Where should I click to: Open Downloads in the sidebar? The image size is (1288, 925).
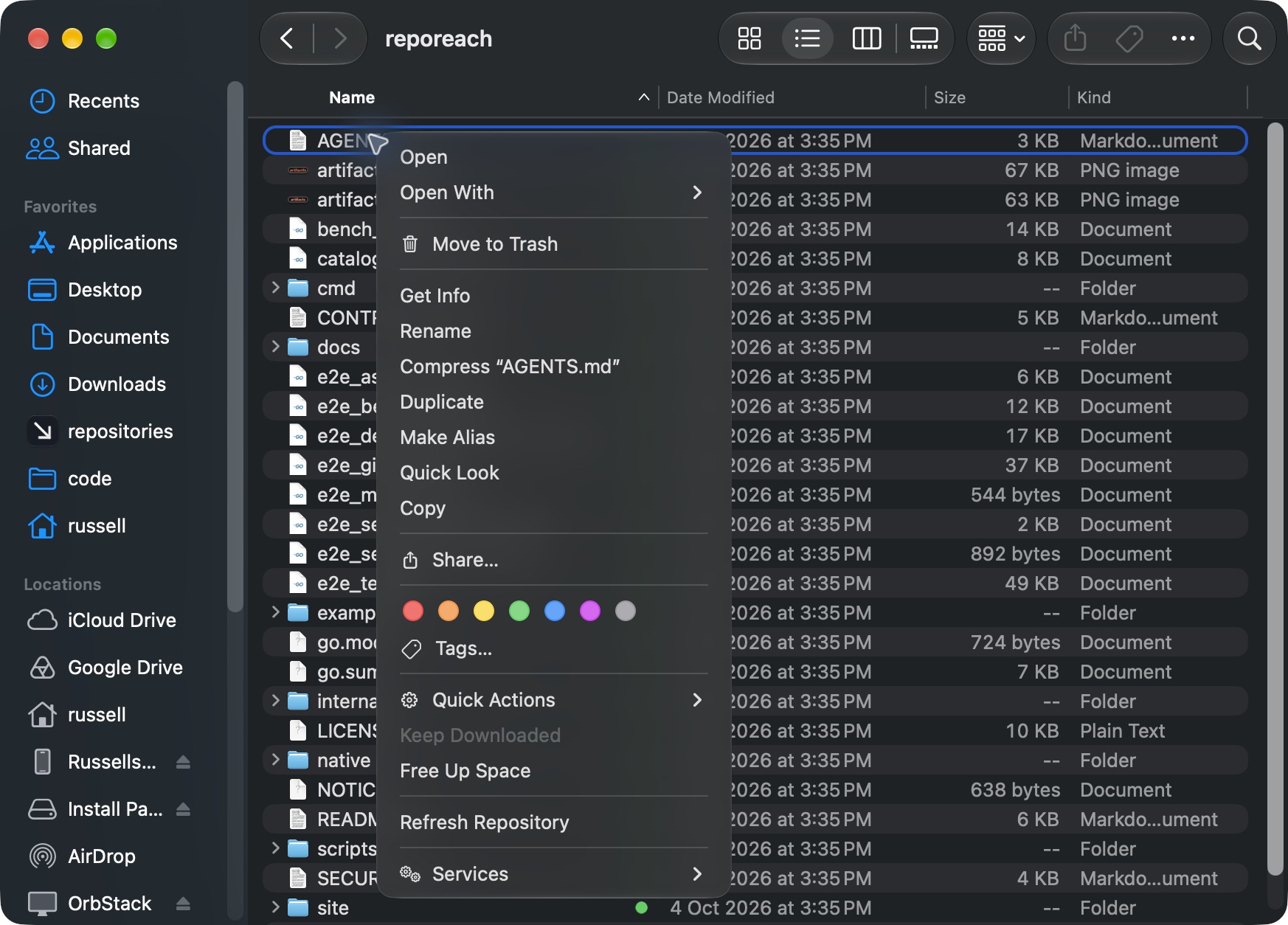pos(97,384)
